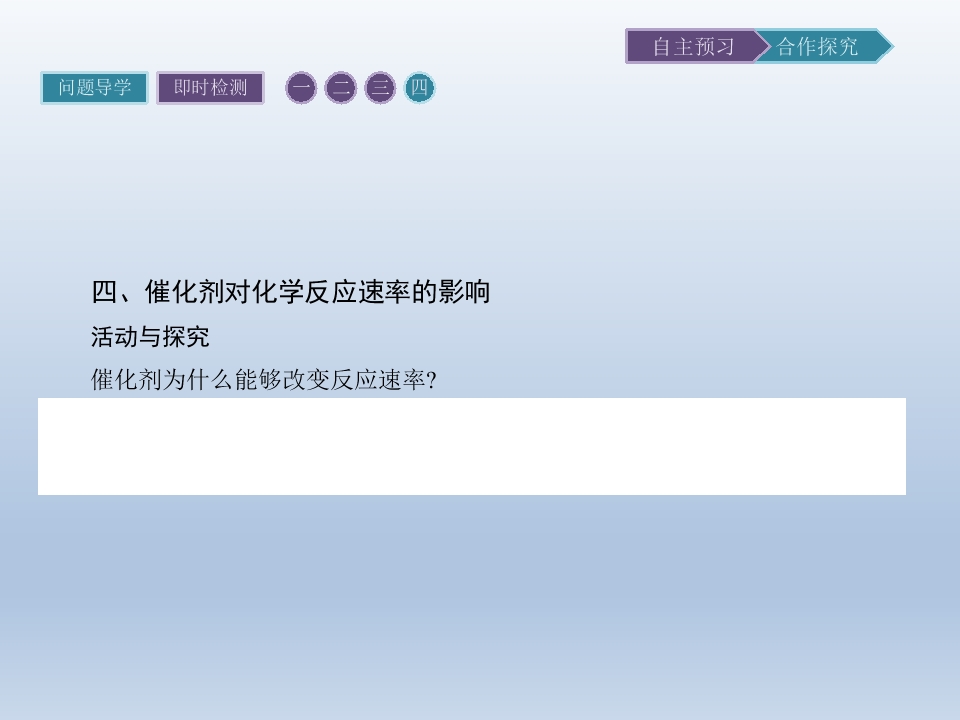
Task: Open the 即时检测 button
Action: point(210,88)
